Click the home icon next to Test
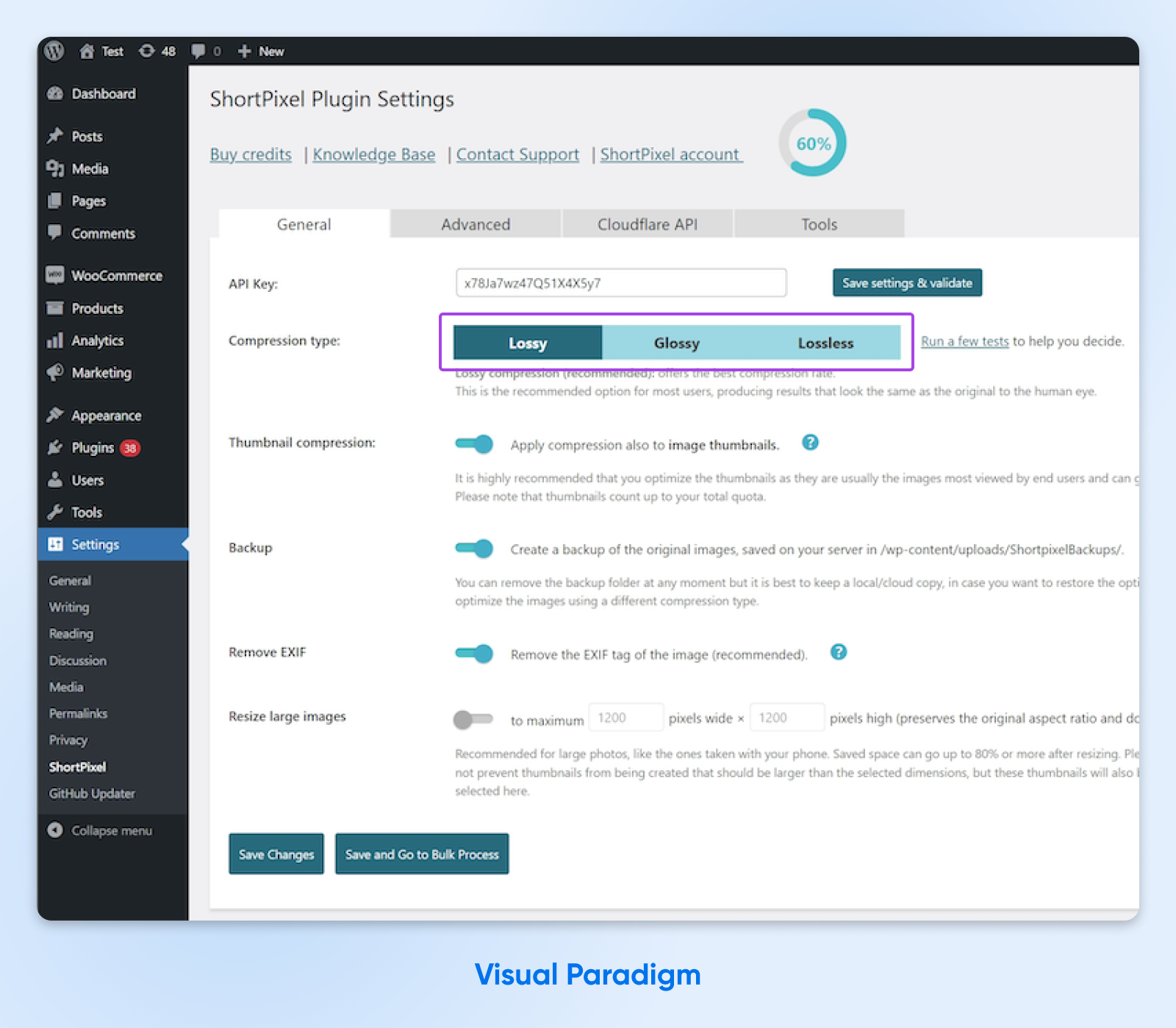 click(x=87, y=51)
